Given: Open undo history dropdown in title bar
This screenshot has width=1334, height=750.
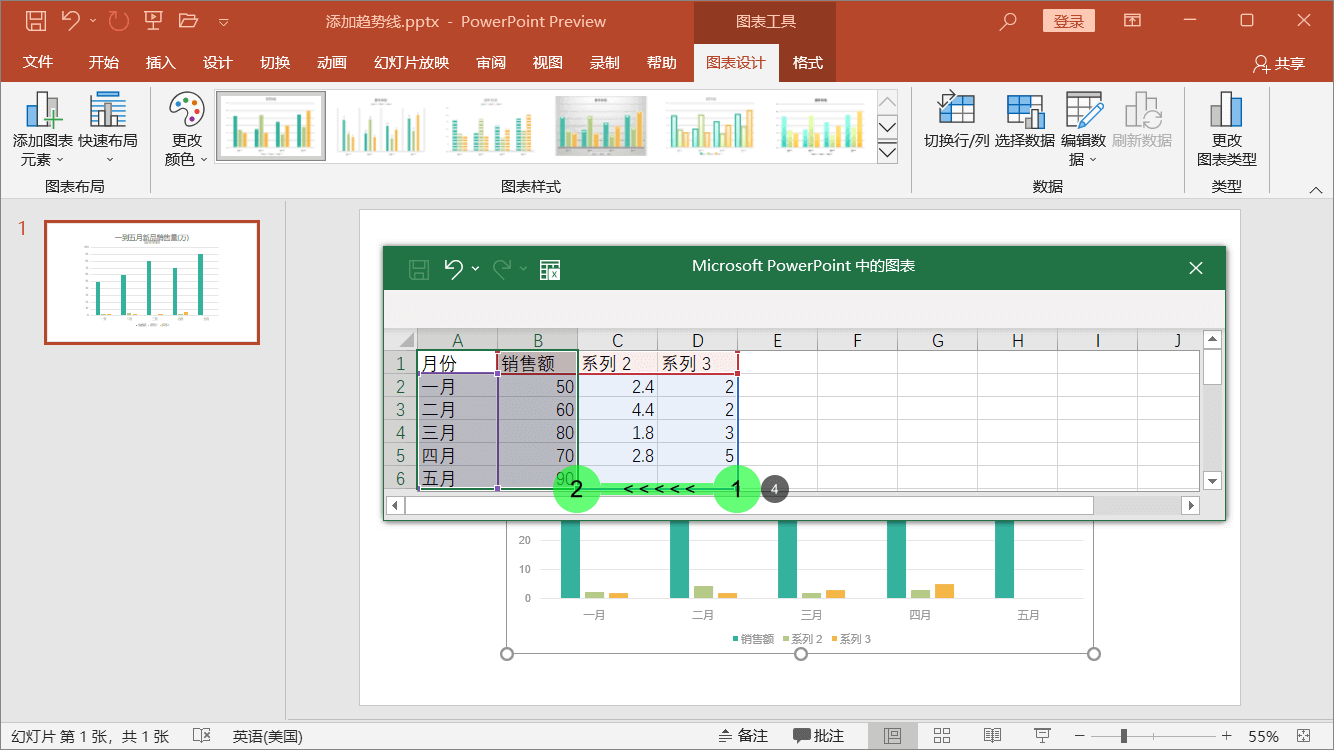Looking at the screenshot, I should [93, 21].
